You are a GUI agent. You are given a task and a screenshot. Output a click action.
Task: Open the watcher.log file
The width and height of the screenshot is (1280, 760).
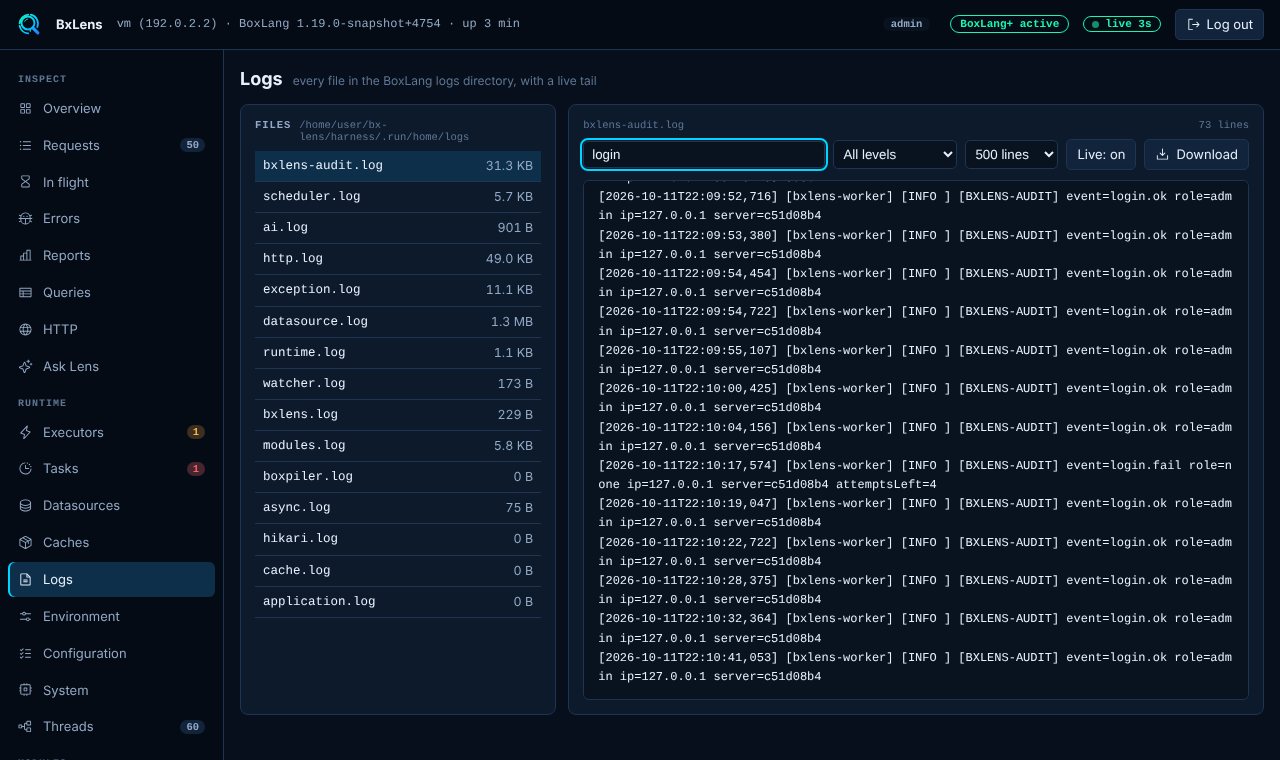(398, 383)
